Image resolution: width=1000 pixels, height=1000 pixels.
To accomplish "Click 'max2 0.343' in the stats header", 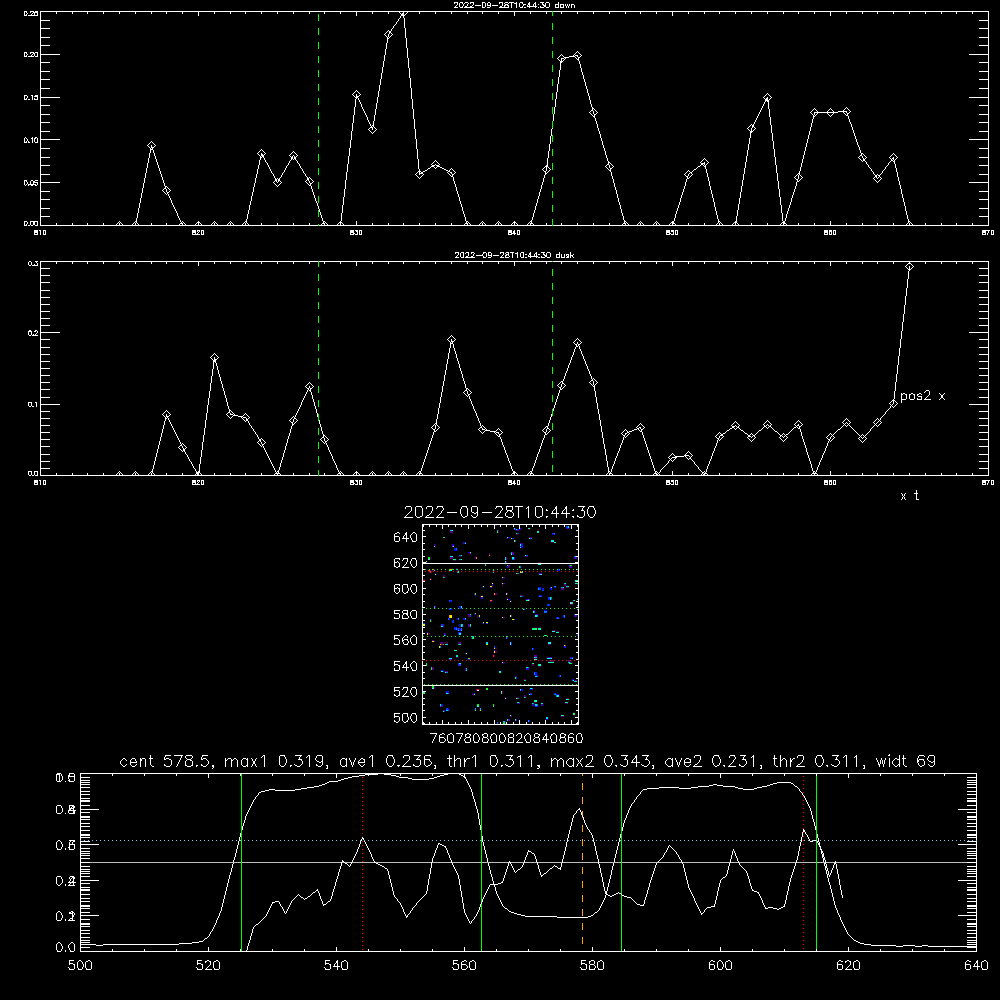I will click(599, 761).
